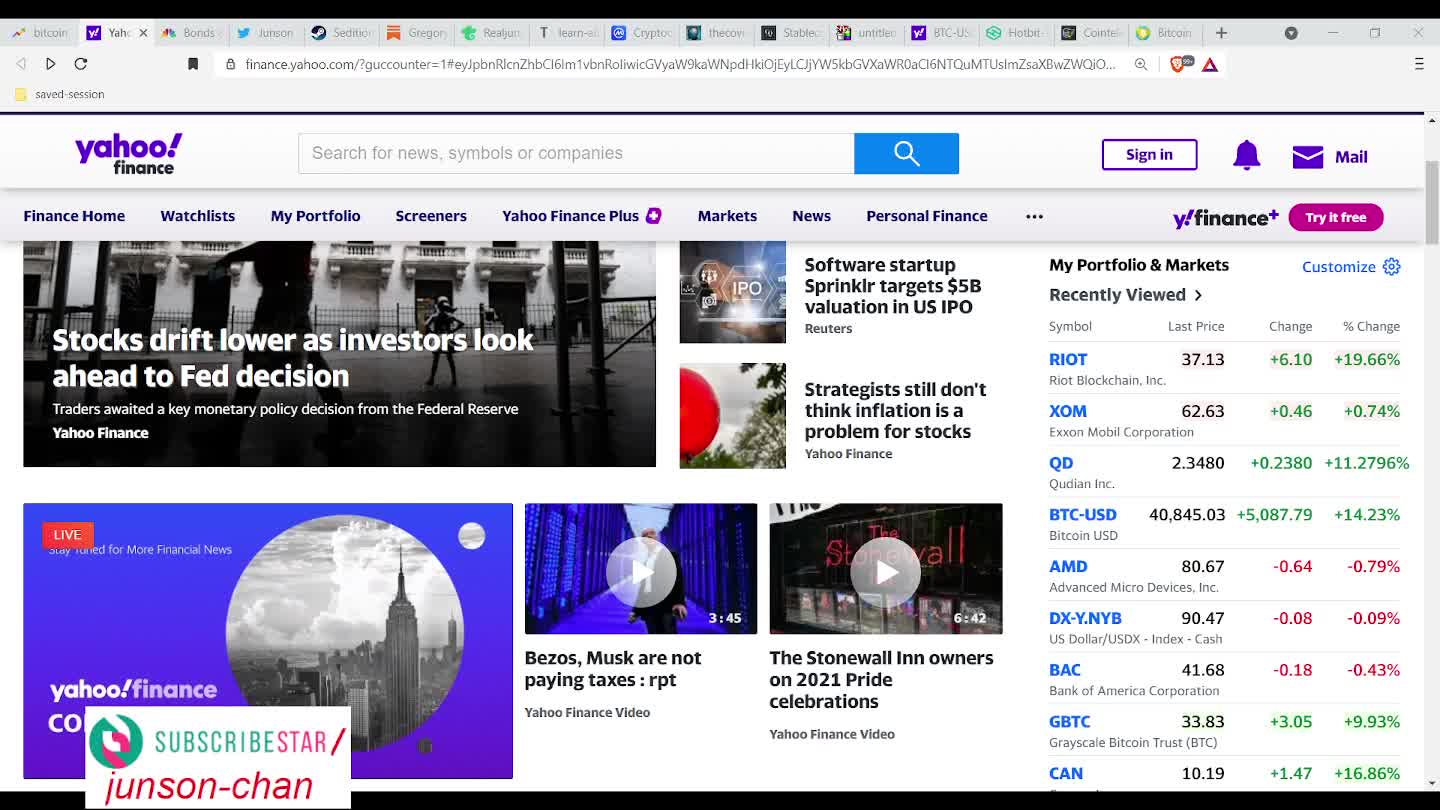Reload the page with the refresh icon

point(81,63)
